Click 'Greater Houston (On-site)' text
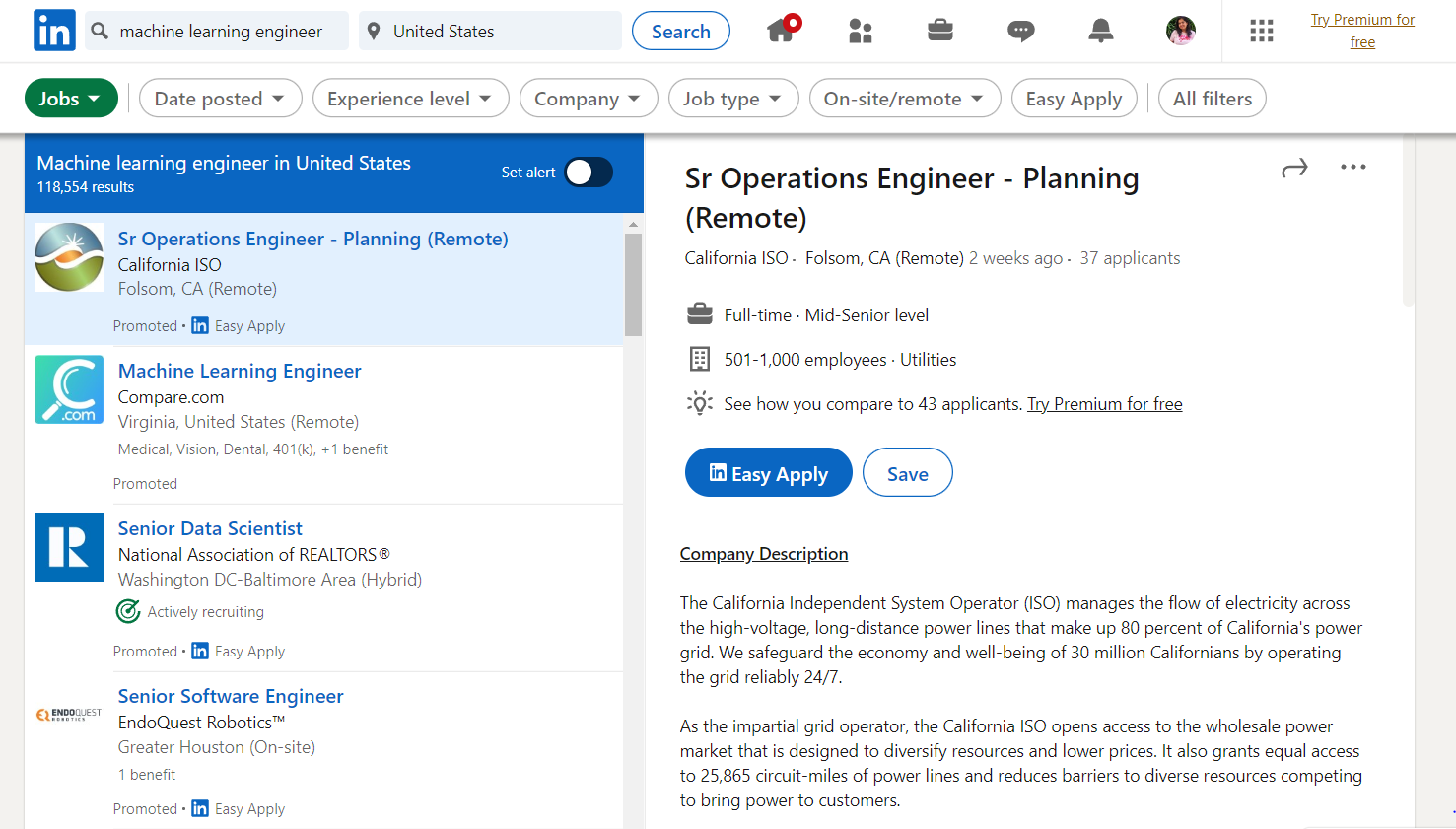The width and height of the screenshot is (1456, 829). pyautogui.click(x=217, y=747)
